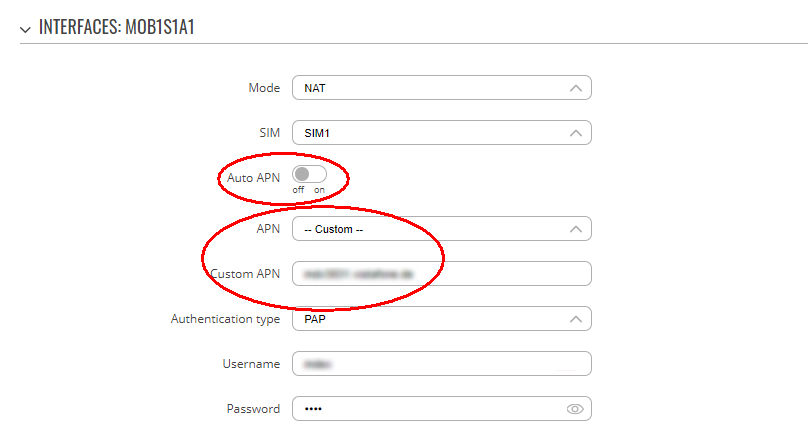
Task: Open the Mode dropdown showing NAT
Action: pyautogui.click(x=442, y=88)
